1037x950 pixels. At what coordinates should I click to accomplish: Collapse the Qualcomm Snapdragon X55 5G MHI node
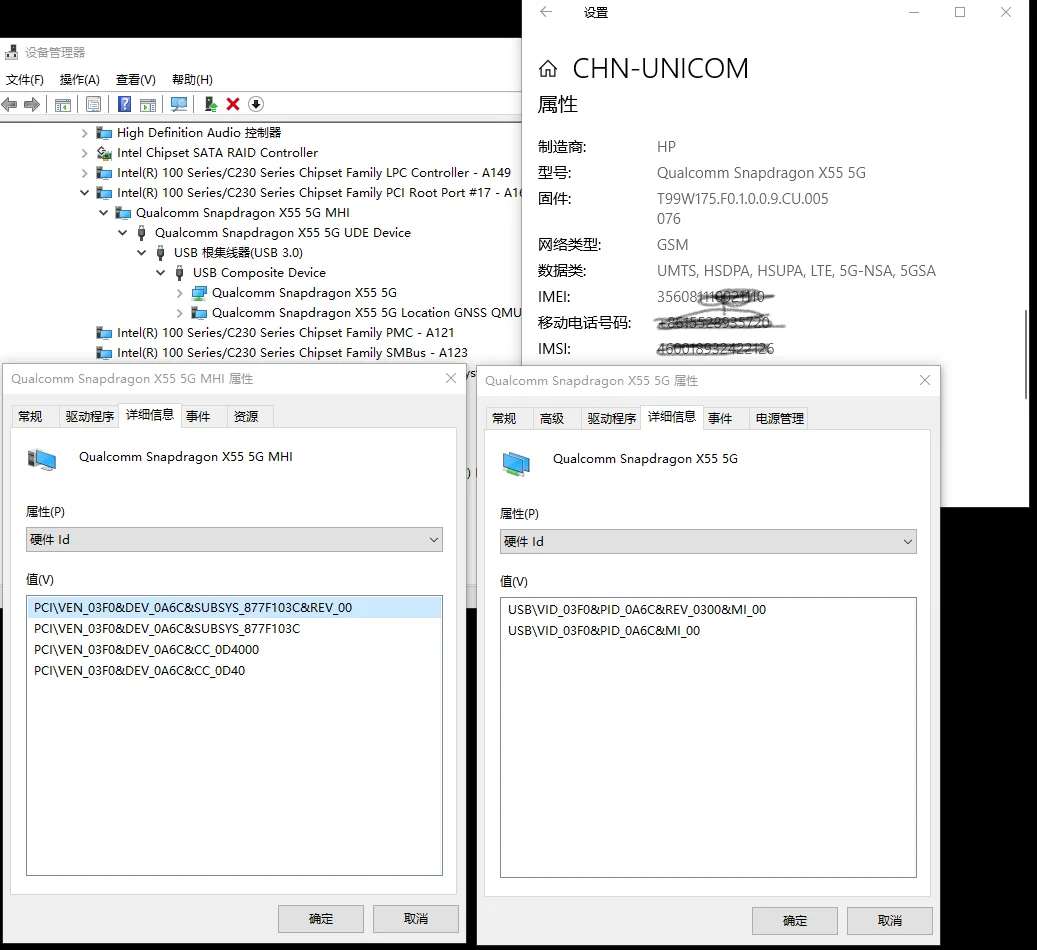(x=104, y=213)
